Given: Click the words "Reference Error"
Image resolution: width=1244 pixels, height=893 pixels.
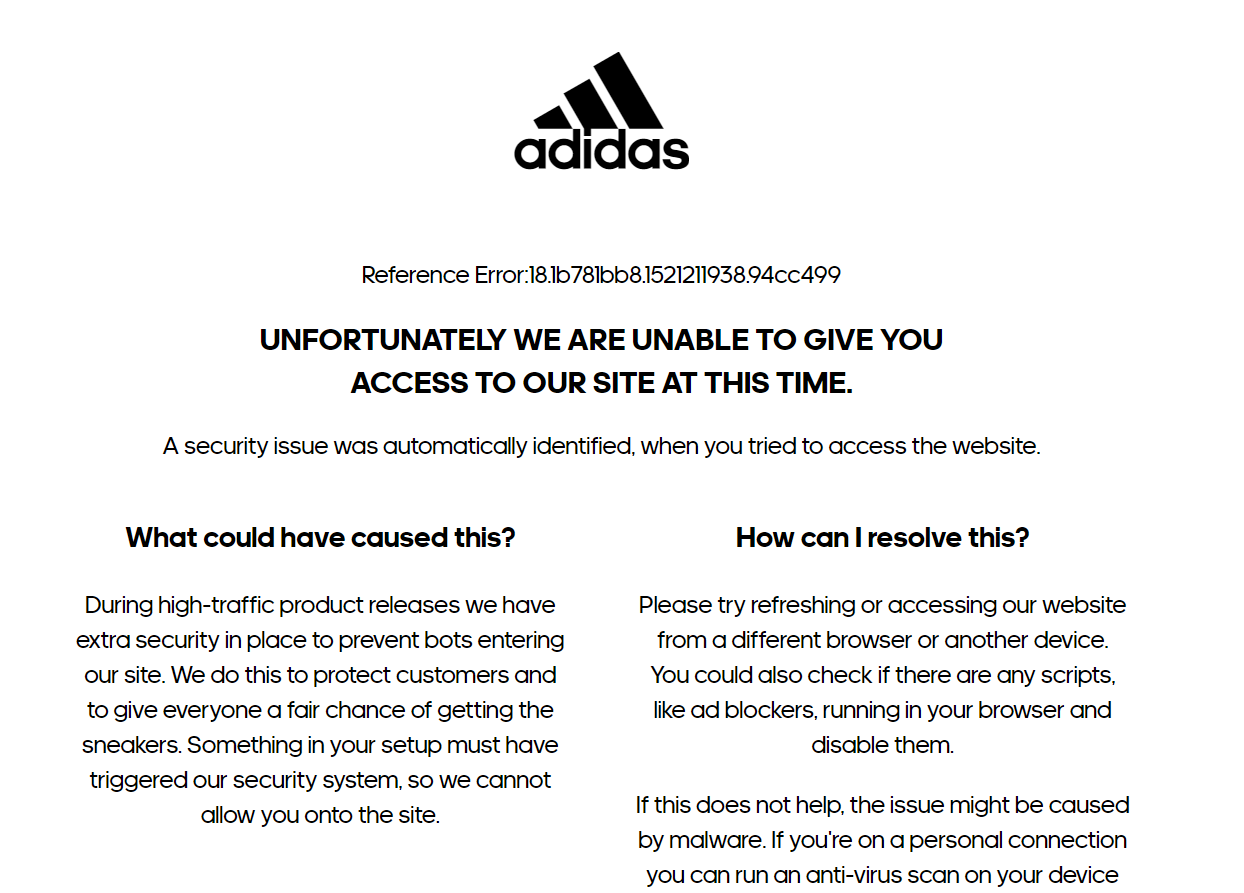Looking at the screenshot, I should 443,275.
